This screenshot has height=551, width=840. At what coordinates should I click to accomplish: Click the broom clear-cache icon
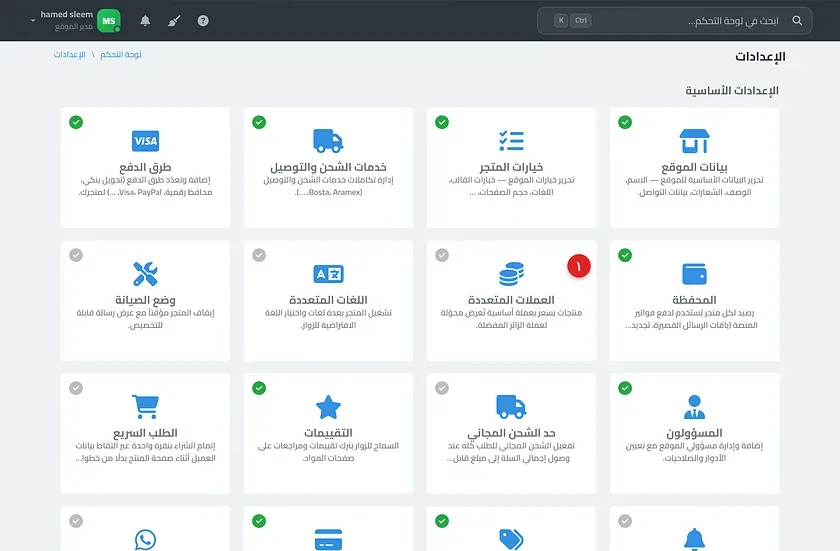click(174, 21)
